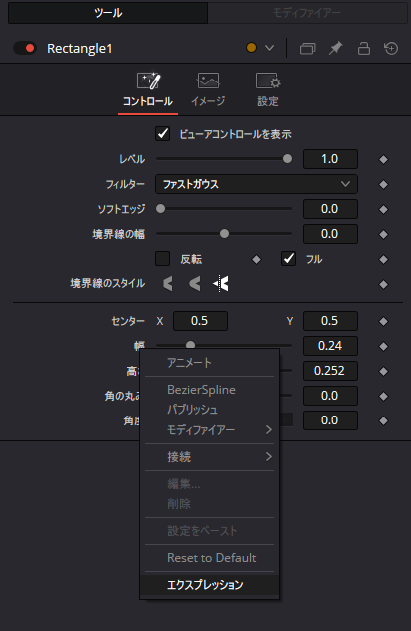Click the ソフトエッジ keyframe diamond
This screenshot has width=411, height=631.
tap(383, 209)
